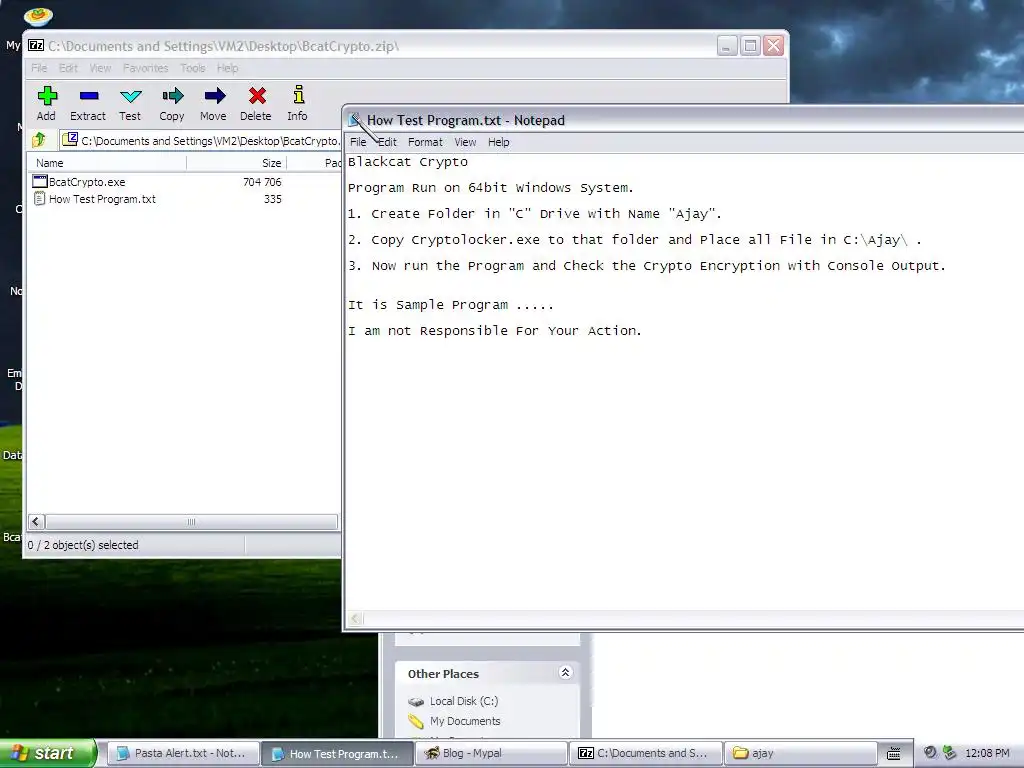Minimize the 7-Zip window
This screenshot has width=1024, height=768.
(x=727, y=46)
